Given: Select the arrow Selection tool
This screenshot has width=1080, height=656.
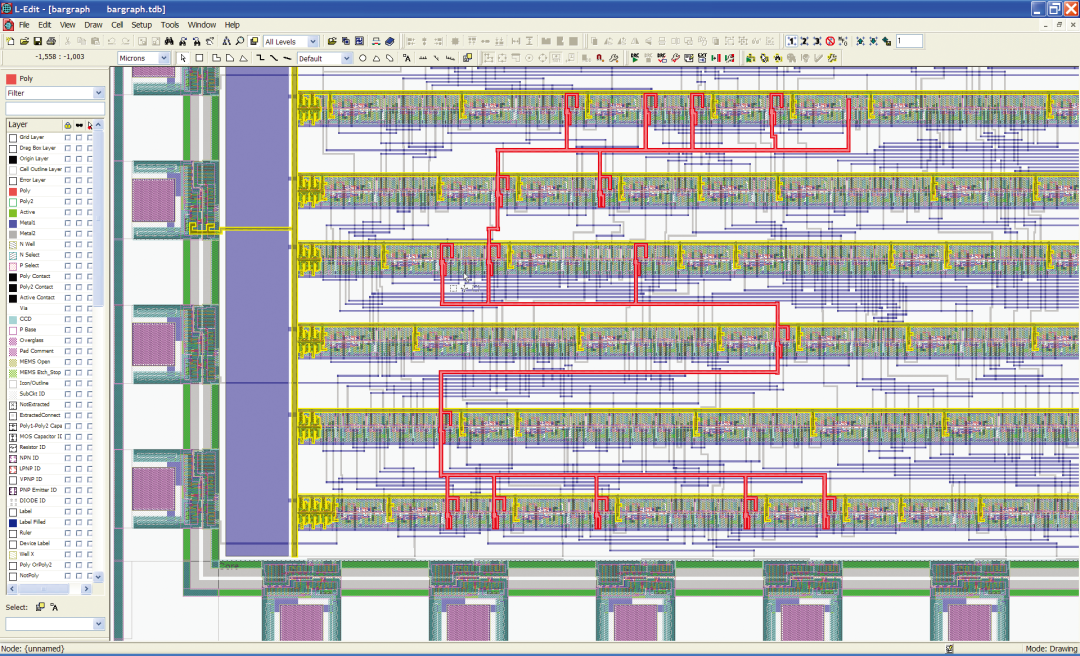Looking at the screenshot, I should (183, 59).
